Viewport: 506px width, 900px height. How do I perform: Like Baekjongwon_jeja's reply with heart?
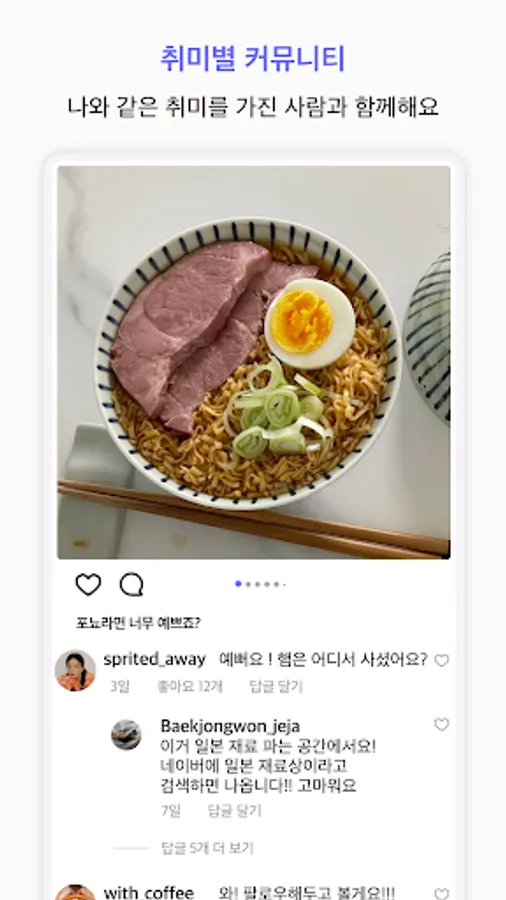[x=441, y=725]
